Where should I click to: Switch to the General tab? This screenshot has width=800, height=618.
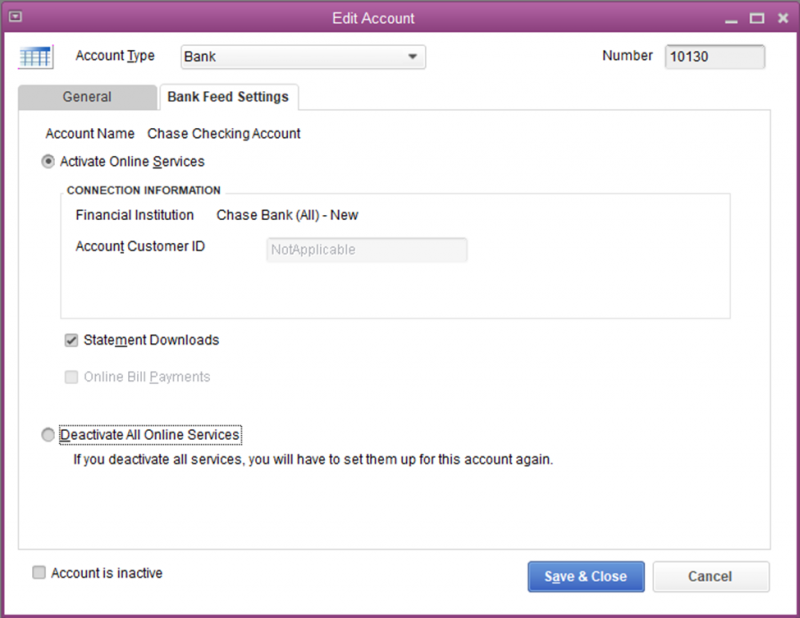click(87, 97)
